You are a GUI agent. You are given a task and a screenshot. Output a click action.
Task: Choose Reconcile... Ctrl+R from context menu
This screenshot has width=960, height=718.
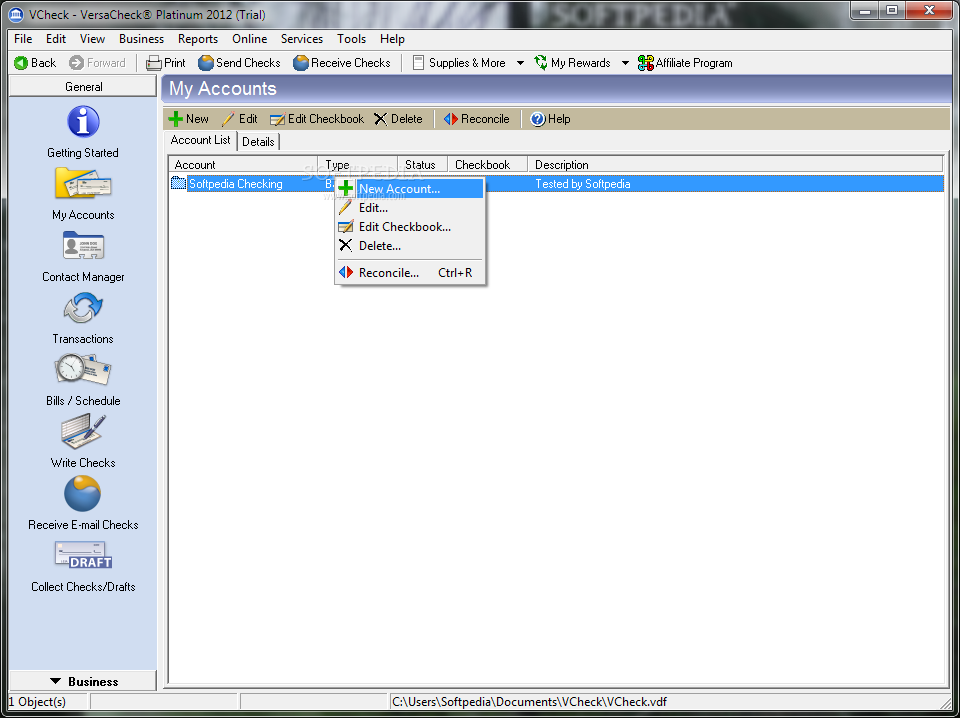(410, 272)
